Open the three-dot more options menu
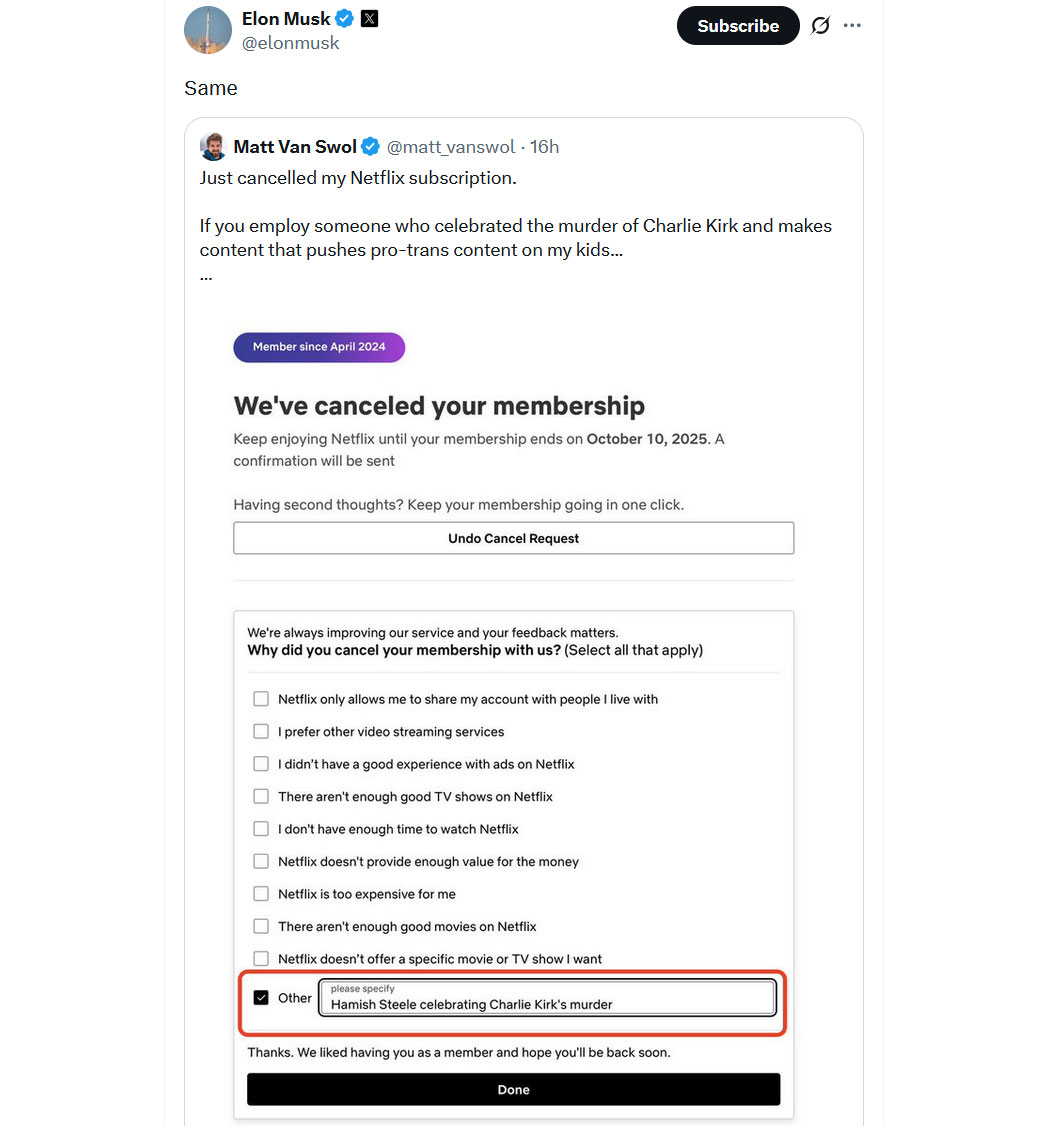 (x=852, y=26)
